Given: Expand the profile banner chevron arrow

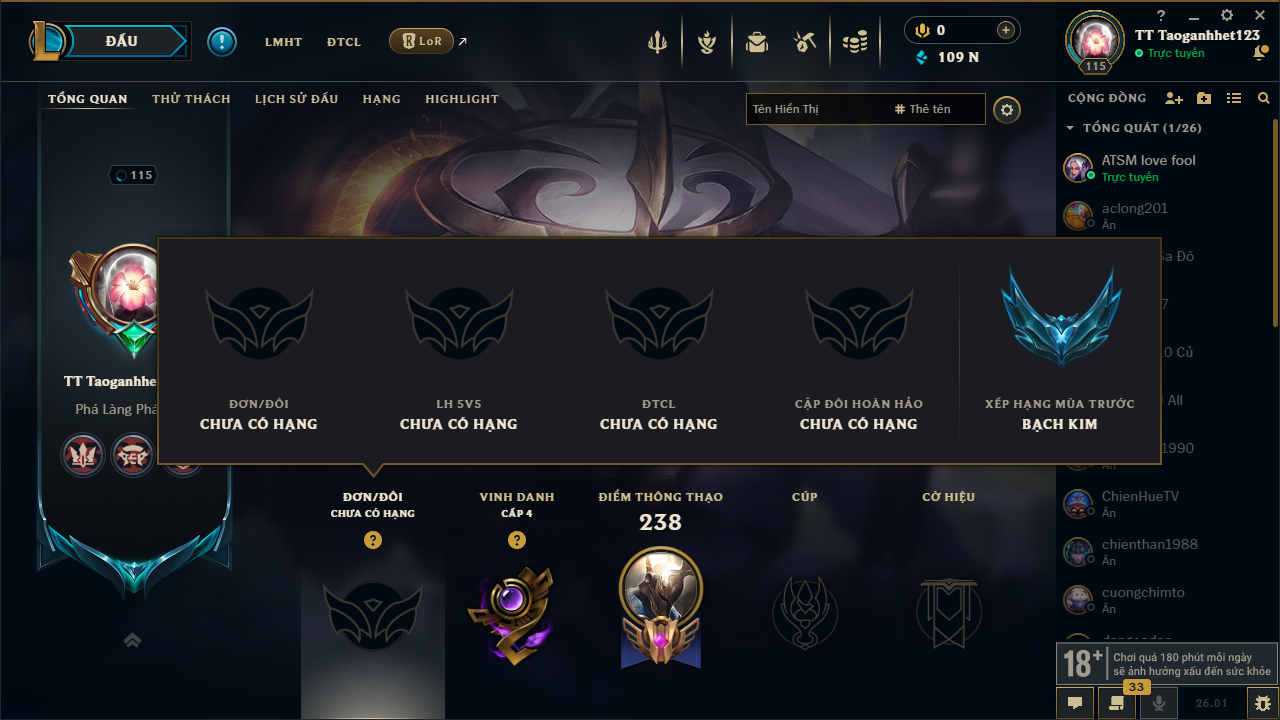Looking at the screenshot, I should 133,640.
